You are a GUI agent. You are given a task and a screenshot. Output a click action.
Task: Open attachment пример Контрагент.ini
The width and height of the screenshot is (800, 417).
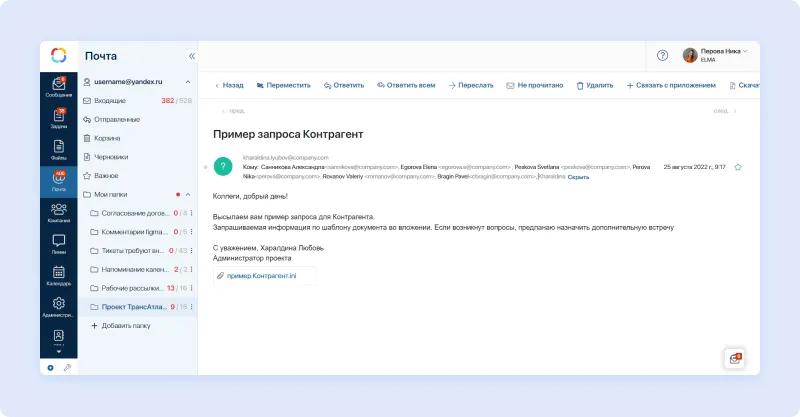click(261, 276)
